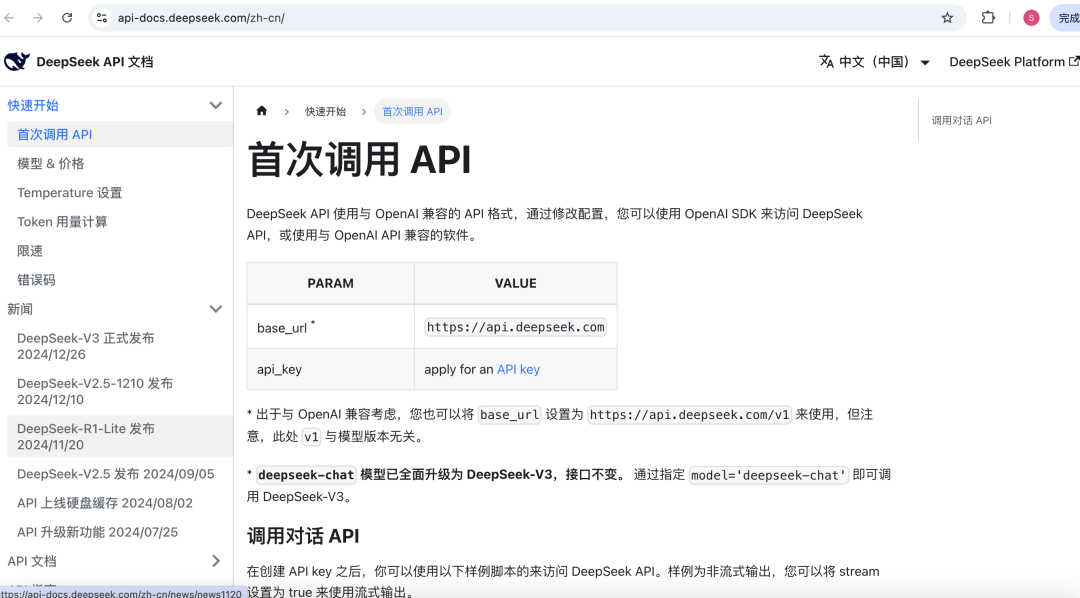The height and width of the screenshot is (598, 1080).
Task: Click the bold deepseek-chat inline code
Action: point(306,475)
